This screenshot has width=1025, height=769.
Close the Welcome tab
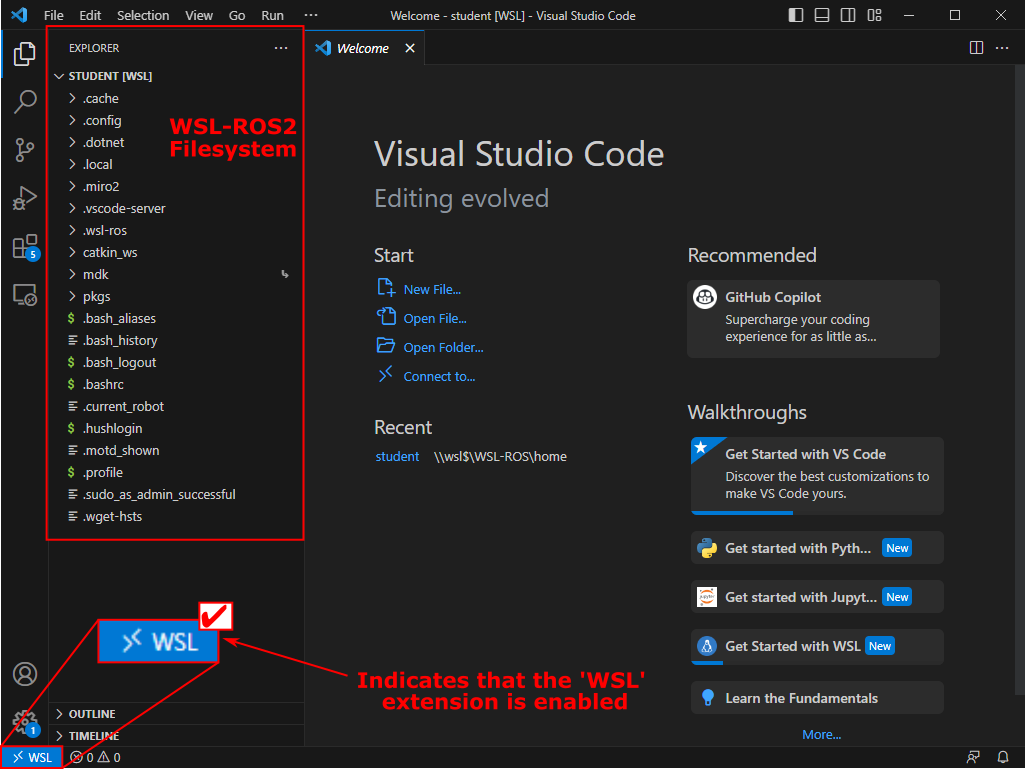410,48
